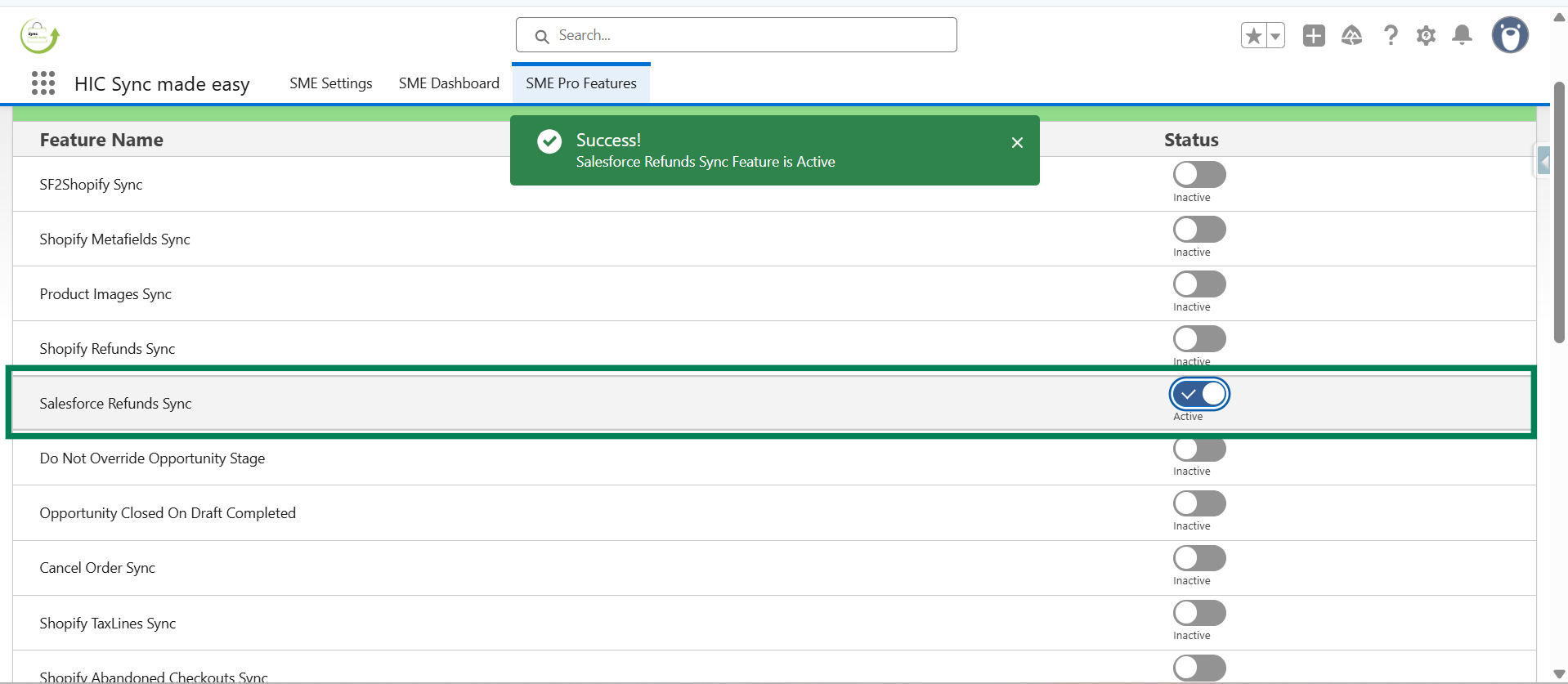Enable the Shopify Metafields Sync toggle
This screenshot has height=684, width=1568.
coord(1199,229)
